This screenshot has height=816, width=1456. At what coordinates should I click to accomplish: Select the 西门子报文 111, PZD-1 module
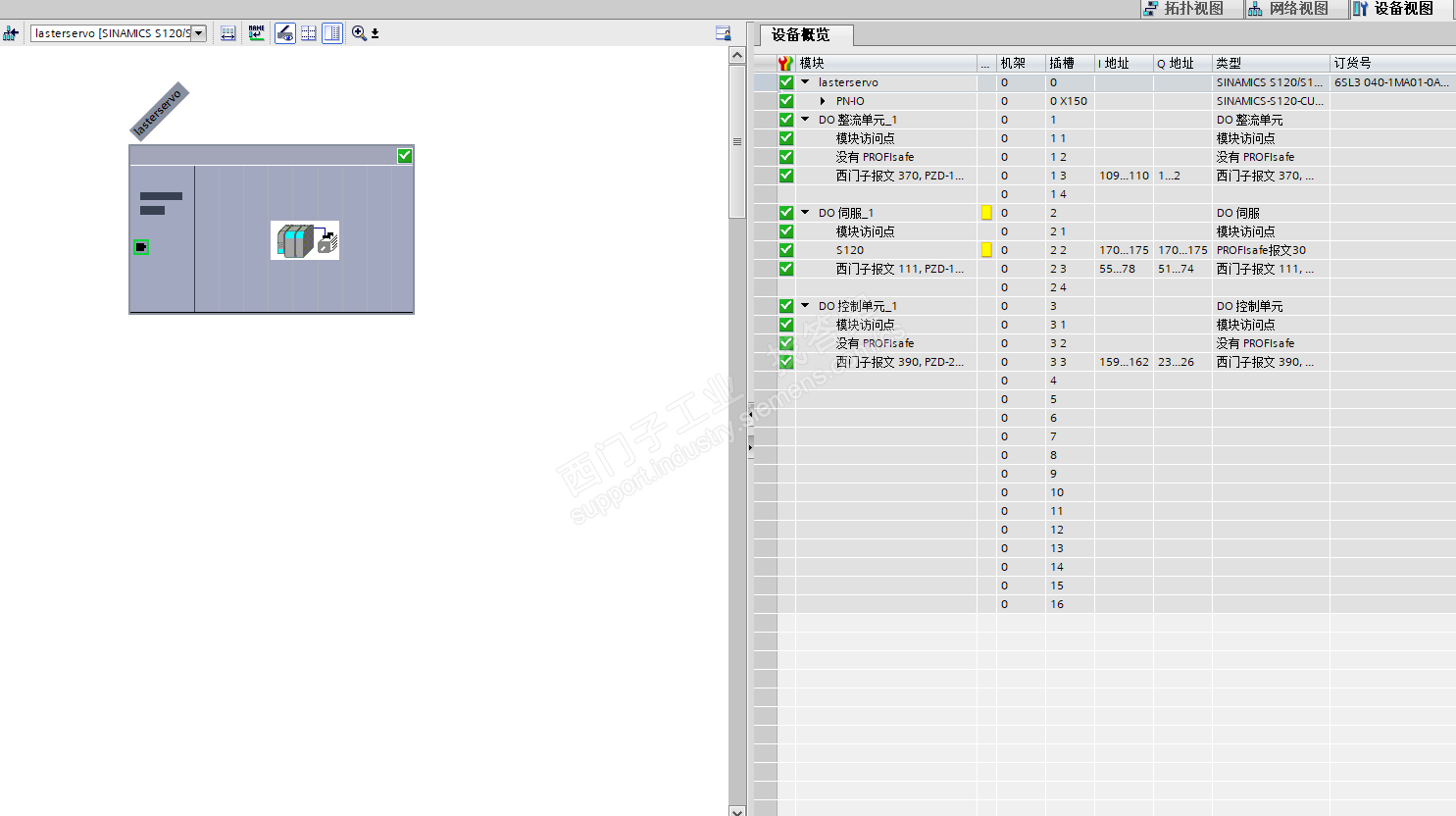[x=900, y=269]
